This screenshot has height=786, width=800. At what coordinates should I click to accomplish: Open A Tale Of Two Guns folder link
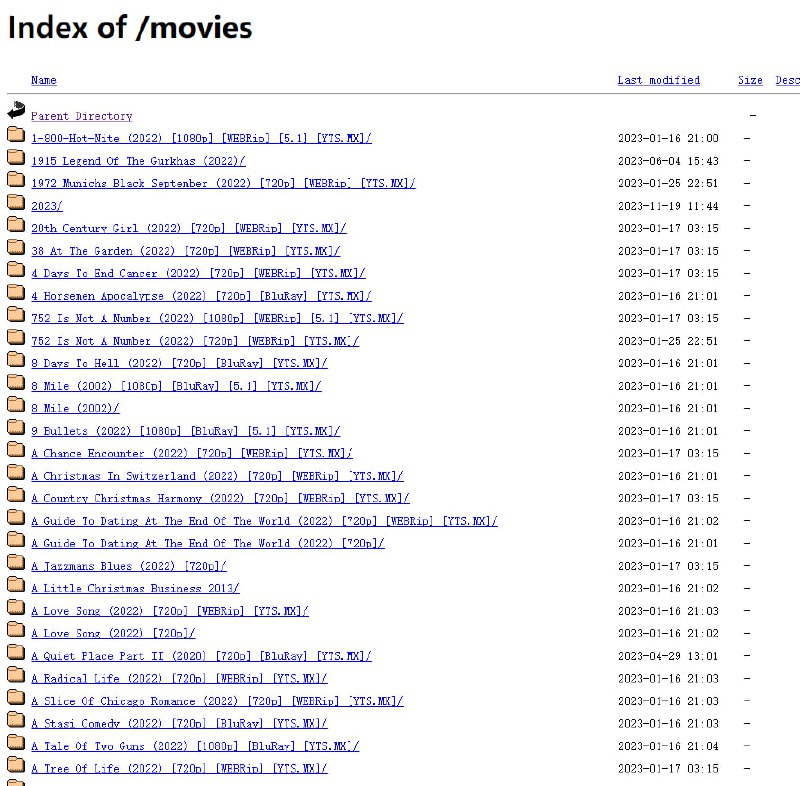(194, 746)
